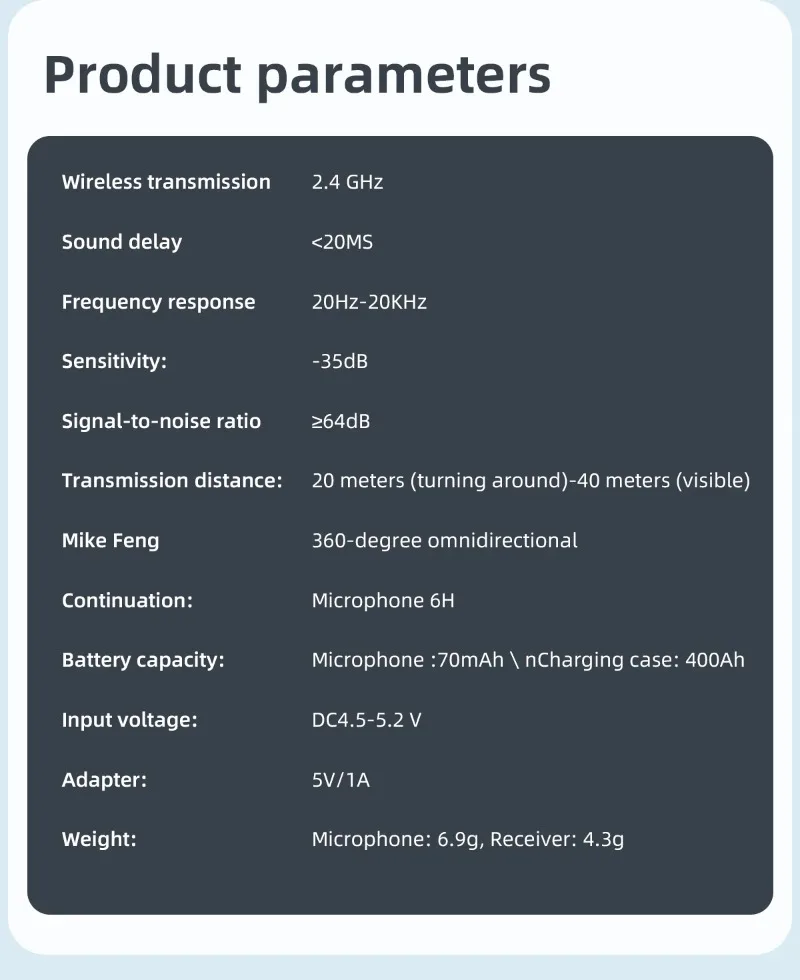Image resolution: width=800 pixels, height=980 pixels.
Task: Click the "2.4 GHz" value
Action: point(347,182)
